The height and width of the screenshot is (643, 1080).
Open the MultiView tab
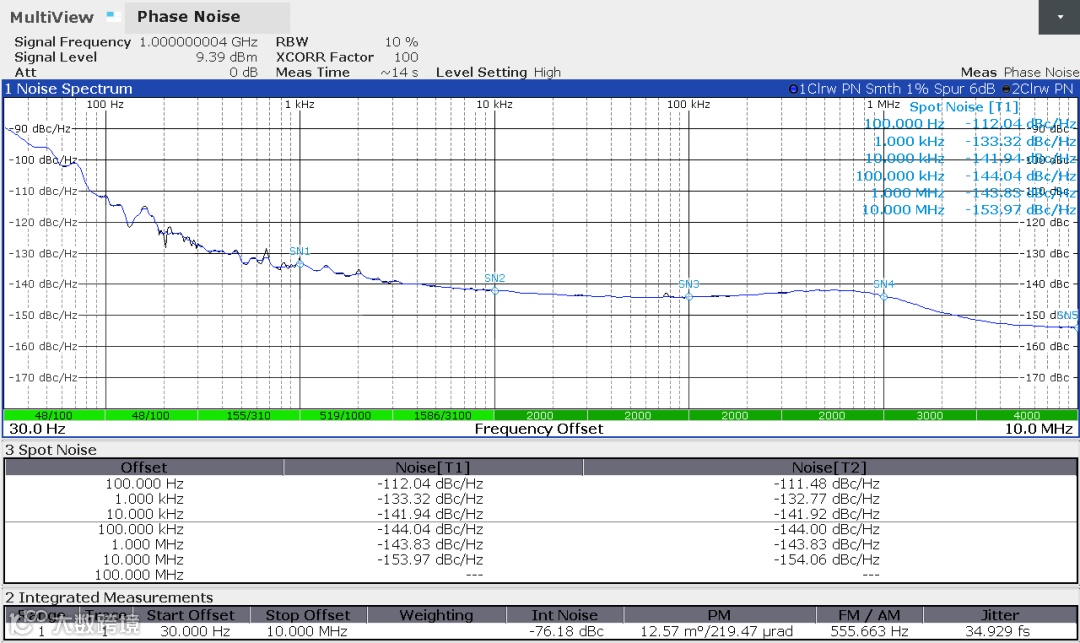point(52,17)
